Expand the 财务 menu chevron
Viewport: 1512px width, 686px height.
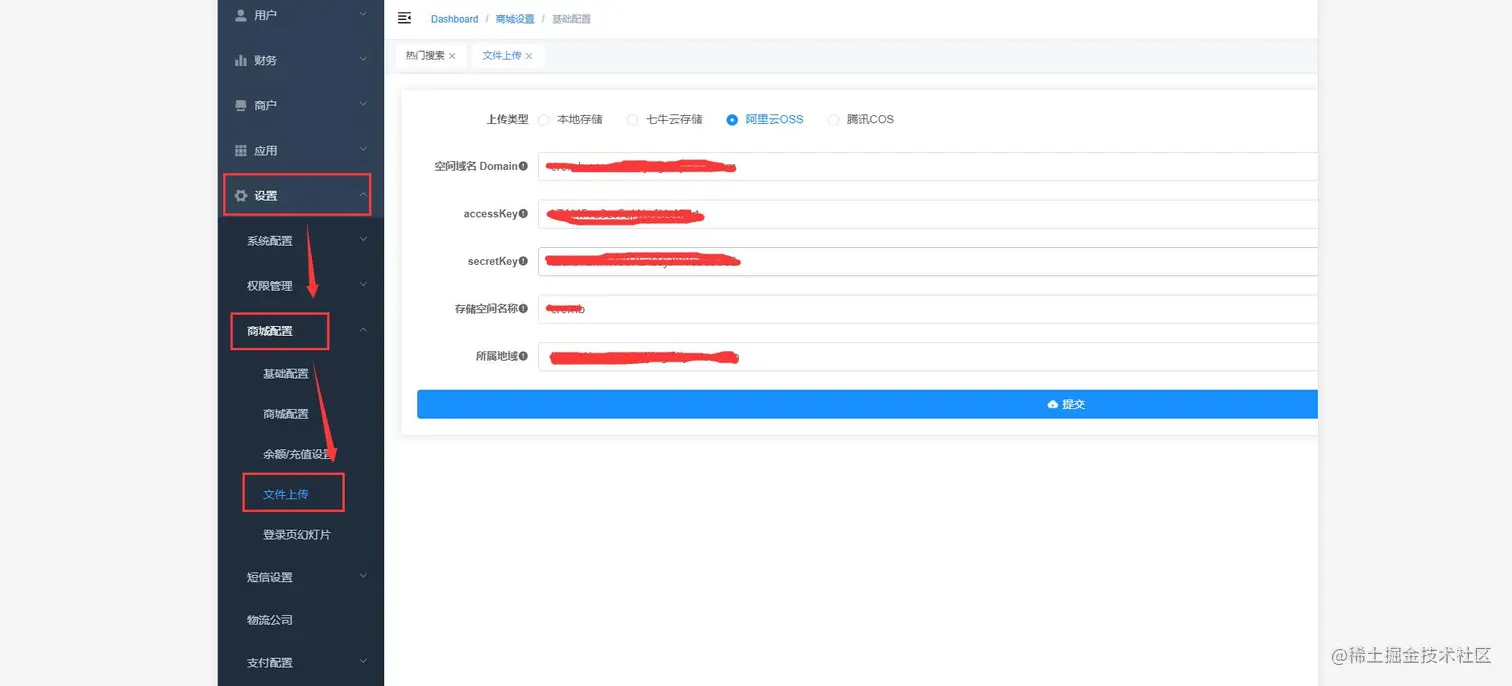363,59
